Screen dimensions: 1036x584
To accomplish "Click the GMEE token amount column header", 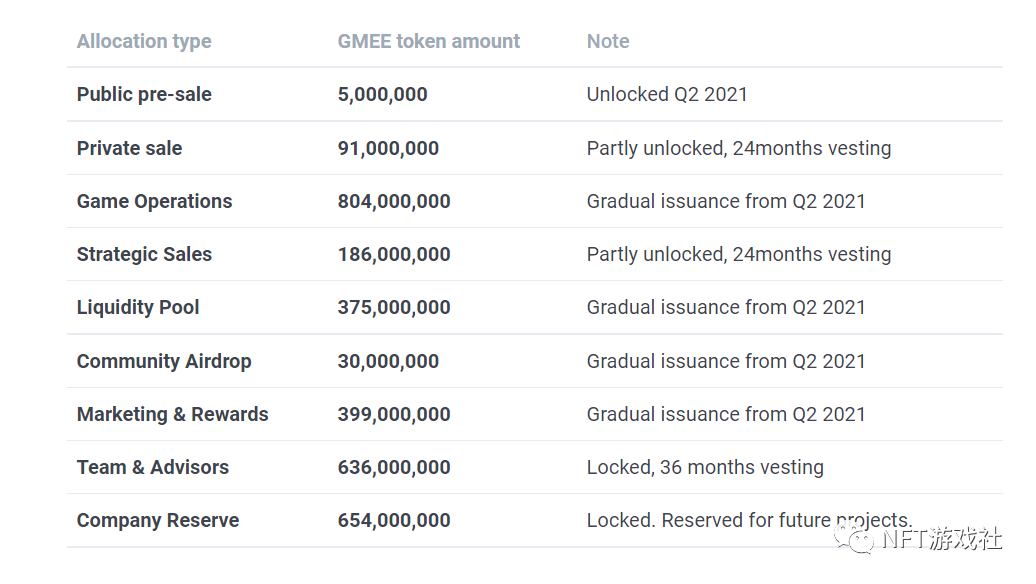I will tap(429, 42).
